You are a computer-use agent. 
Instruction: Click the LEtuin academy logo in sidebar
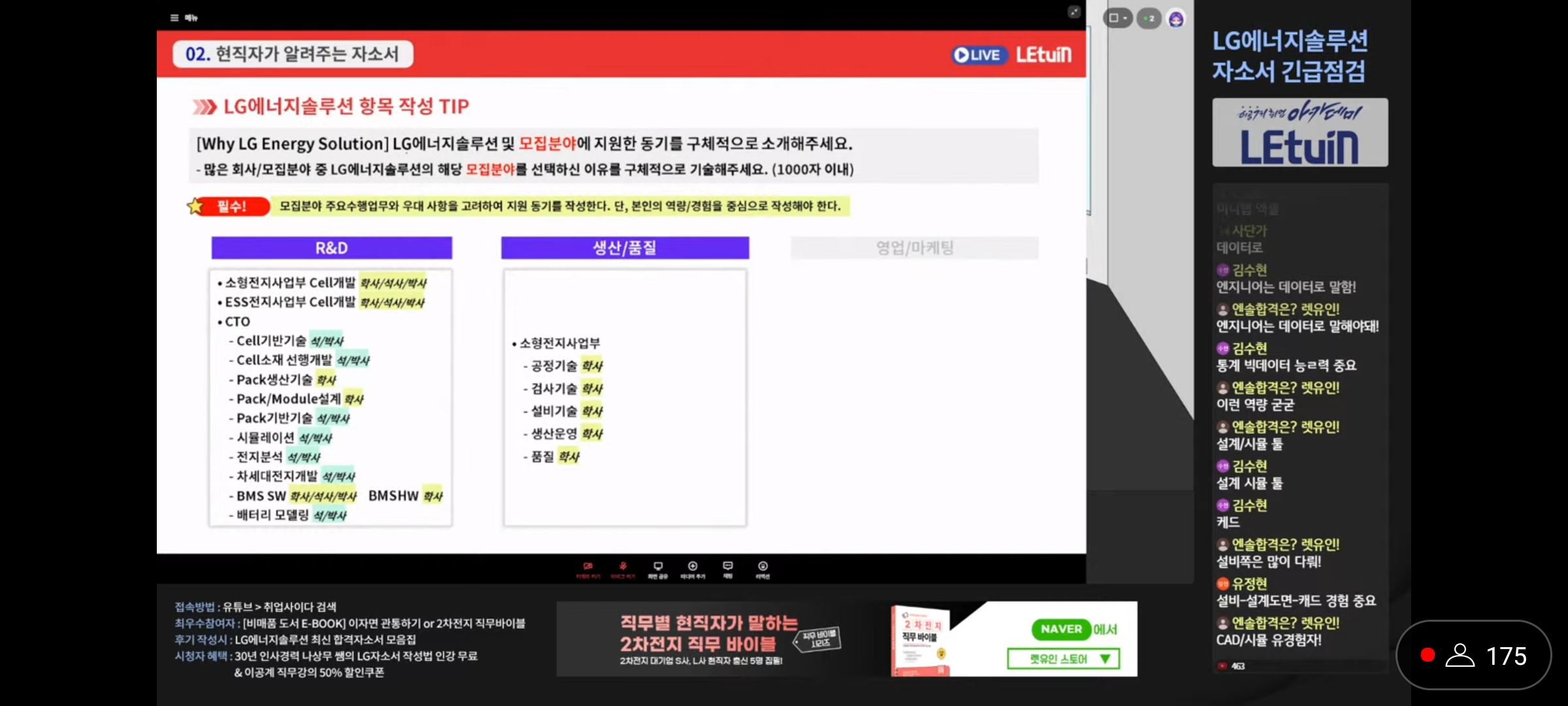click(1300, 133)
